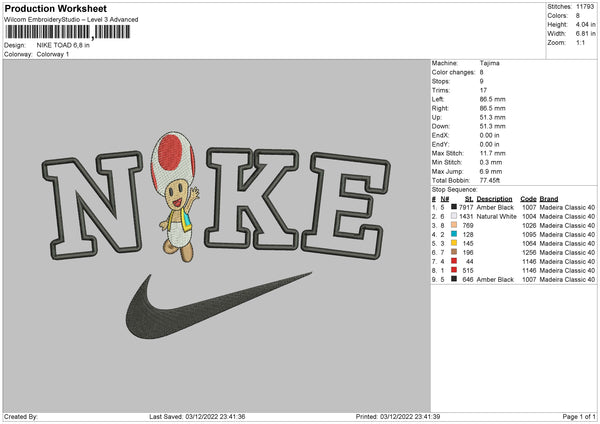Click thread code 1256
Image resolution: width=600 pixels, height=424 pixels.
point(529,252)
